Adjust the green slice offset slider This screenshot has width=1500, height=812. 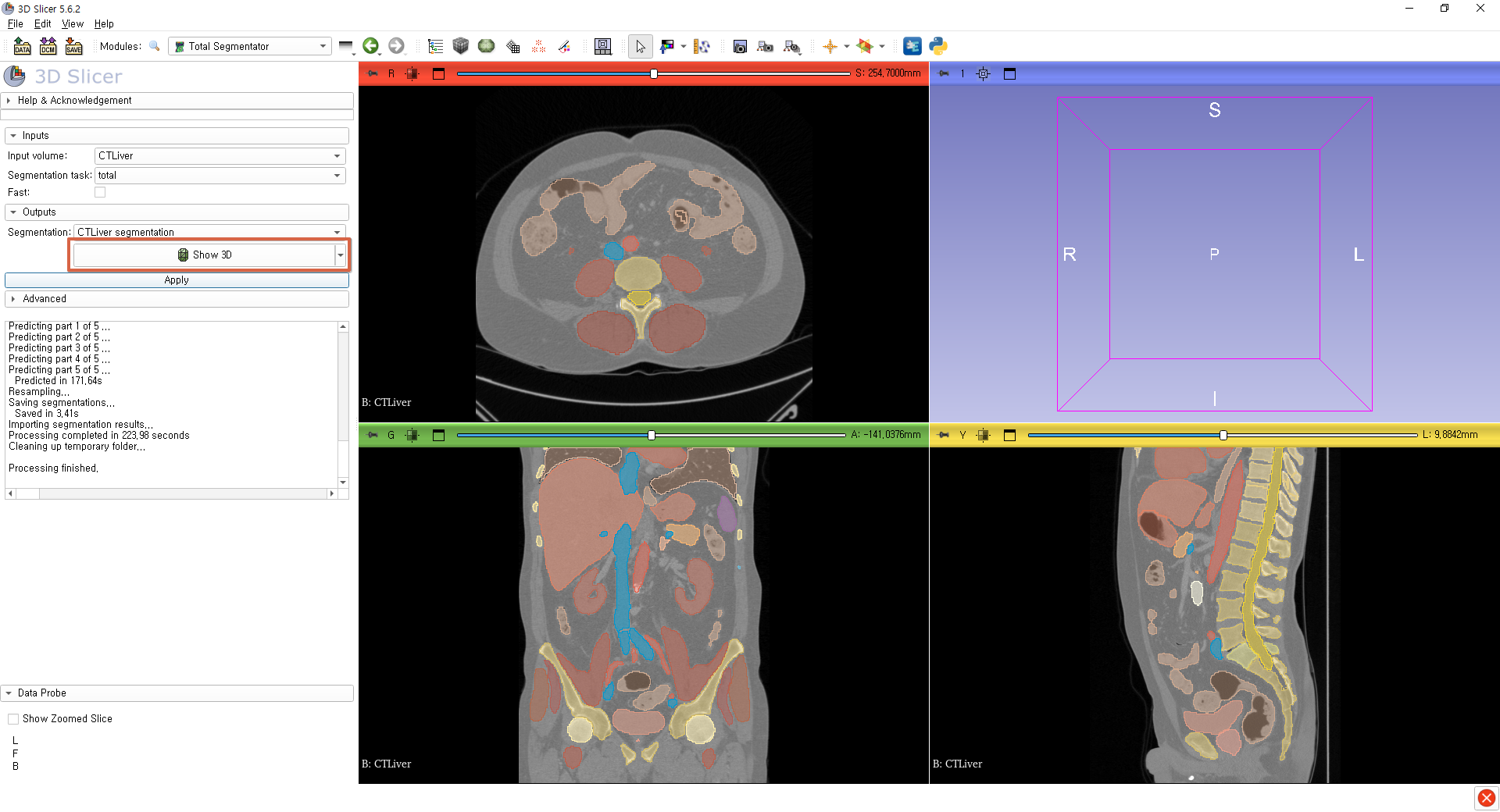click(x=652, y=435)
